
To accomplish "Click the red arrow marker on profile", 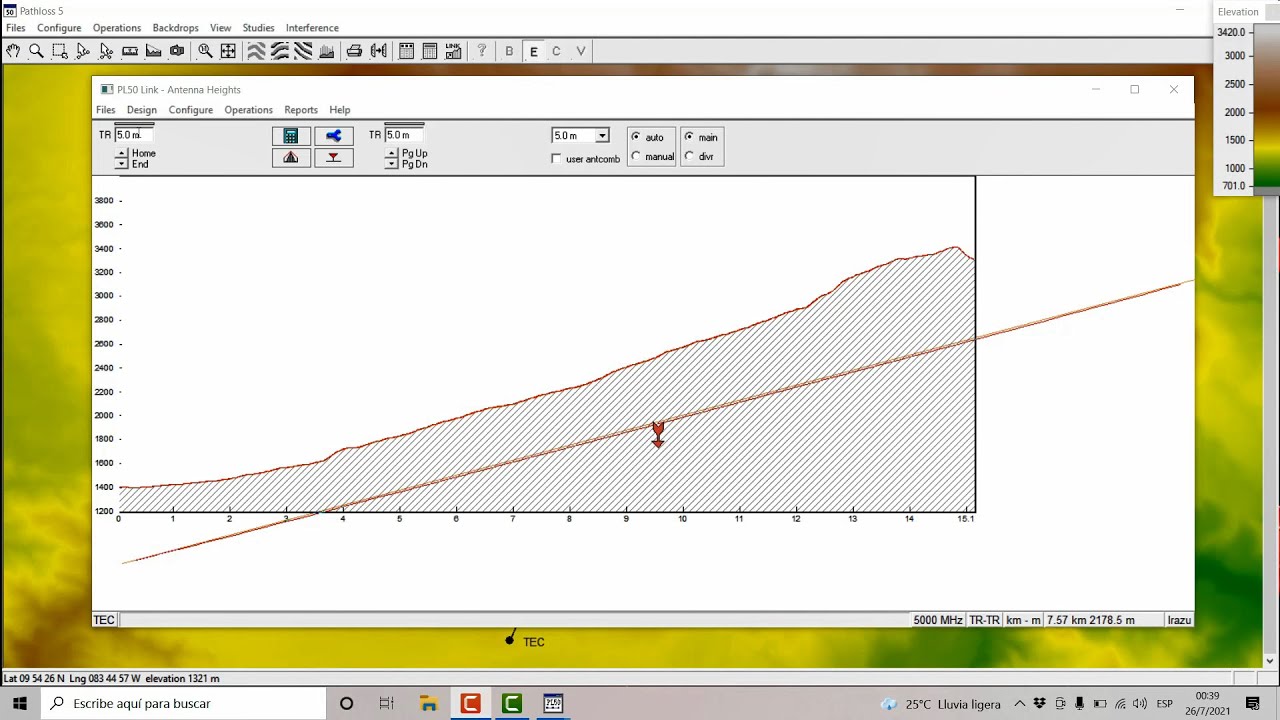I will click(657, 433).
